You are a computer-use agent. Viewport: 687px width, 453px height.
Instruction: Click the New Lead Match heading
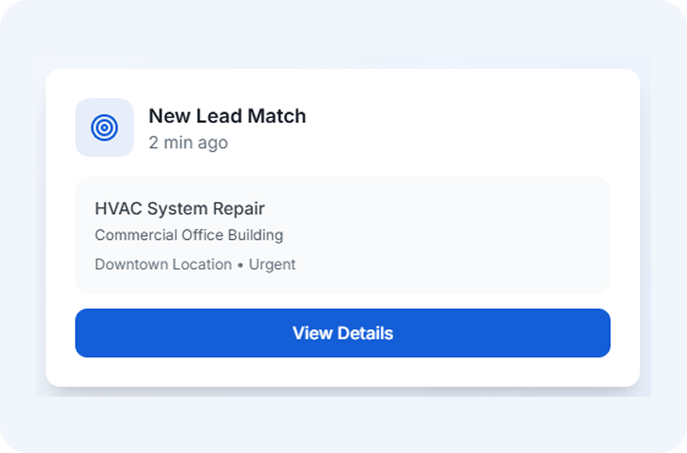click(227, 116)
